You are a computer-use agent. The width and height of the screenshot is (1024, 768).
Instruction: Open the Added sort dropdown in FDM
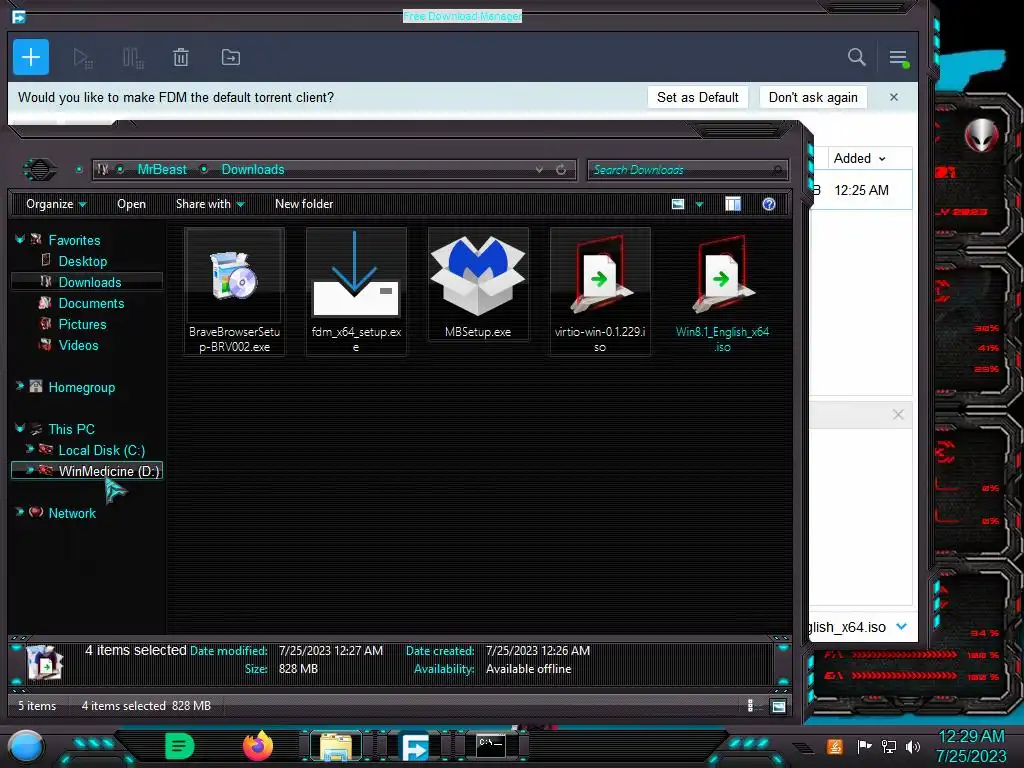859,158
